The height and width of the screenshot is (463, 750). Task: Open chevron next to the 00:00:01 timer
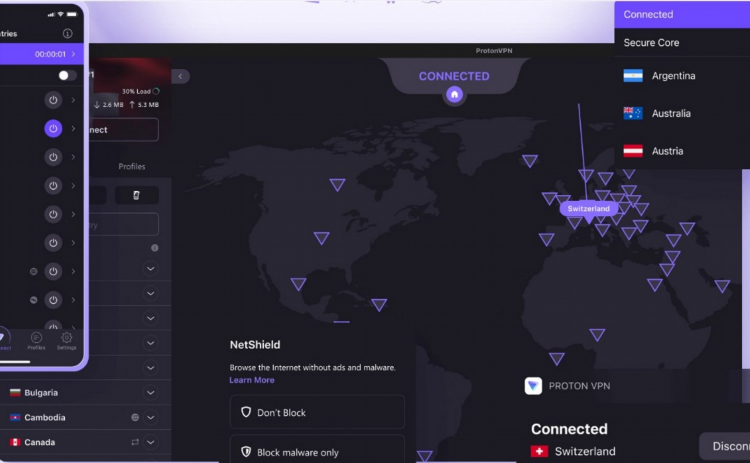pos(73,54)
